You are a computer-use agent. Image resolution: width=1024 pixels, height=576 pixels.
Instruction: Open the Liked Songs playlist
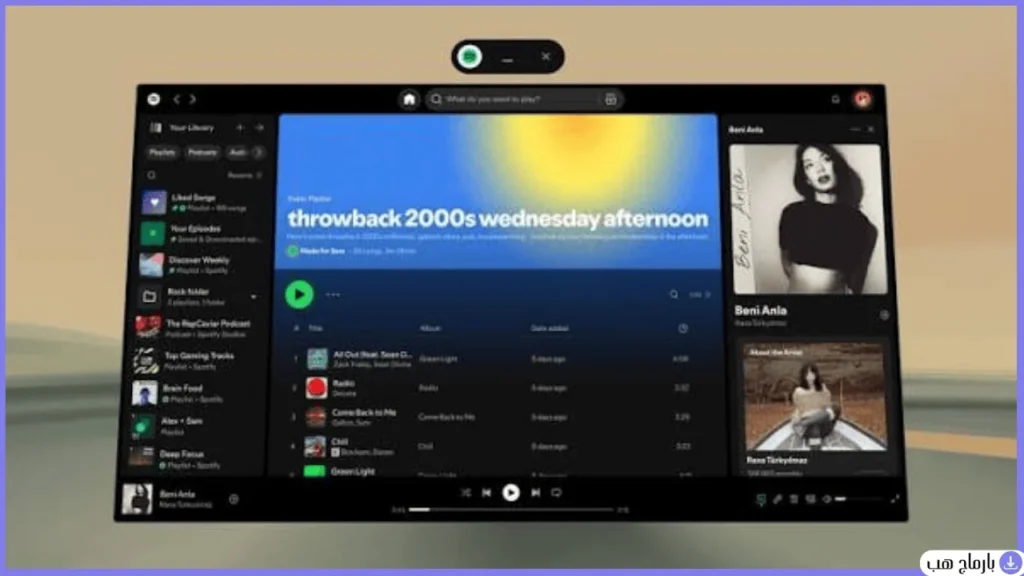201,202
